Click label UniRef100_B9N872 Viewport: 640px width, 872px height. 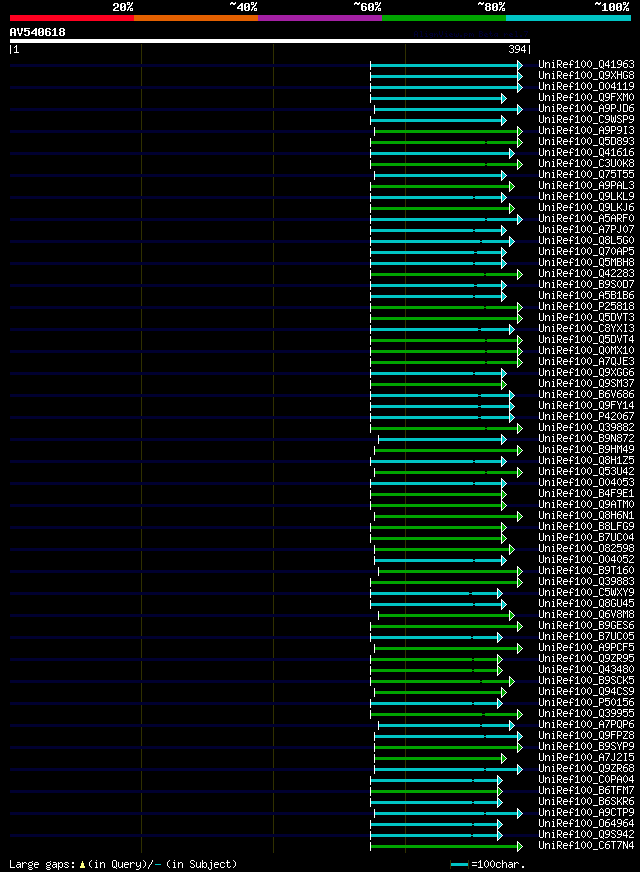586,439
